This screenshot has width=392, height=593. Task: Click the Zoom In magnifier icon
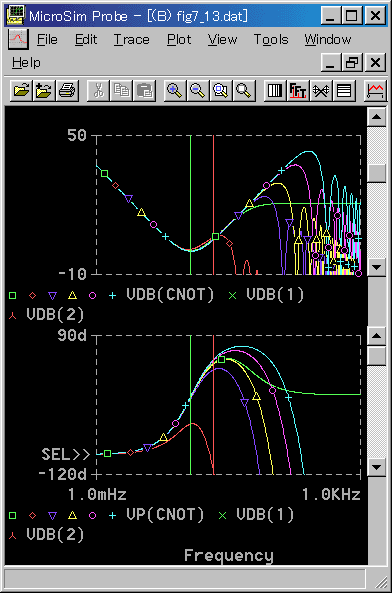click(x=175, y=91)
